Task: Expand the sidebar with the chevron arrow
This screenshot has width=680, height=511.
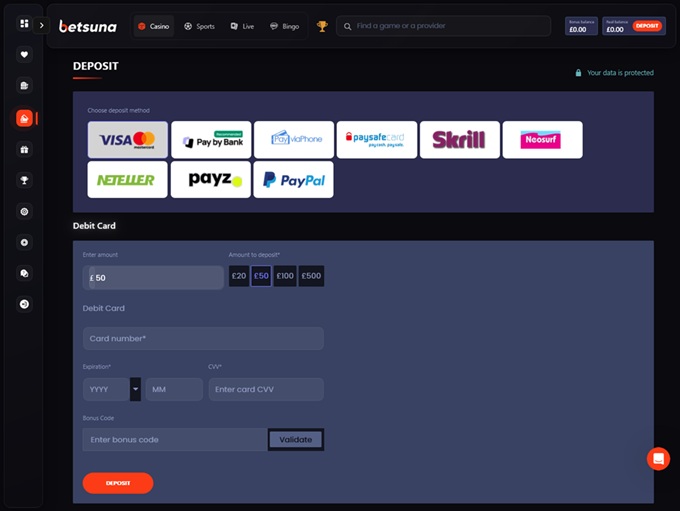Action: 42,26
